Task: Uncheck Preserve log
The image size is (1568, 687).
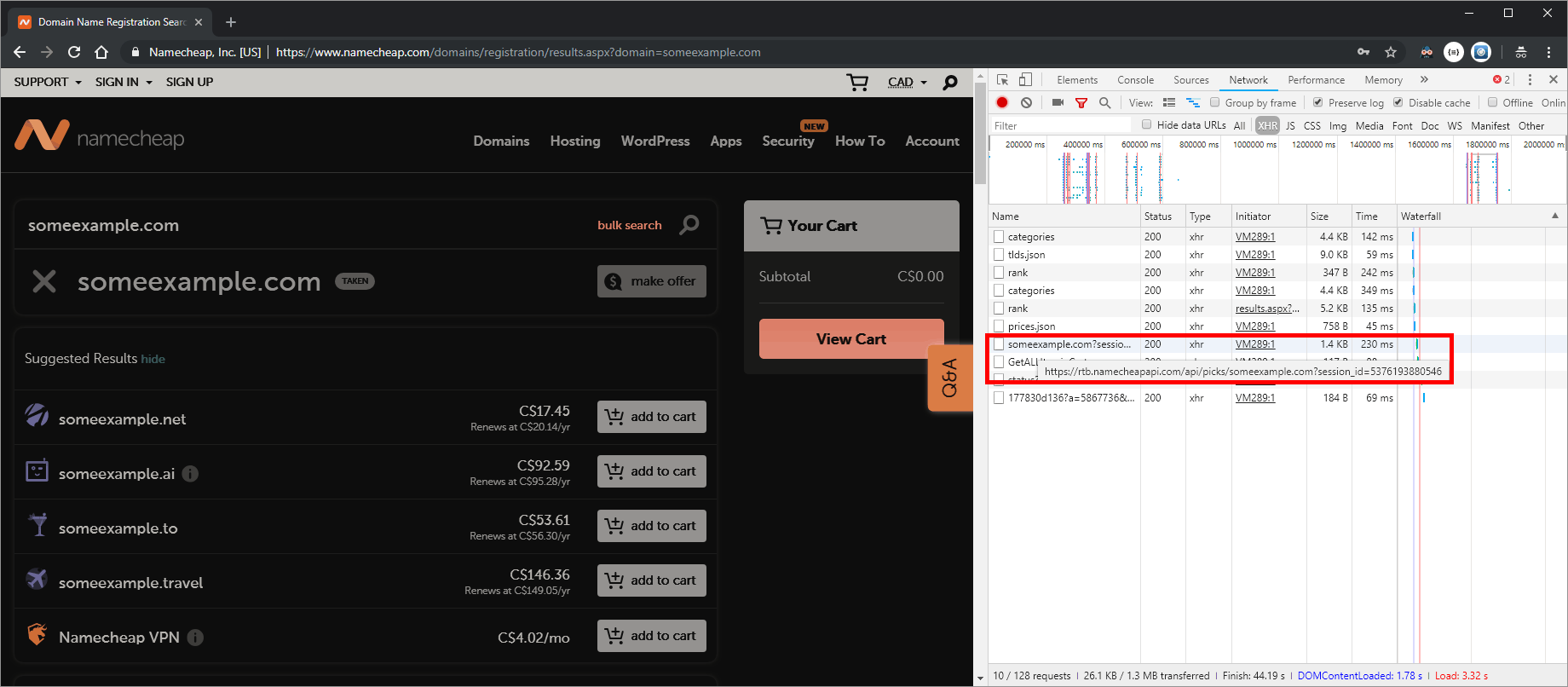Action: (1318, 102)
